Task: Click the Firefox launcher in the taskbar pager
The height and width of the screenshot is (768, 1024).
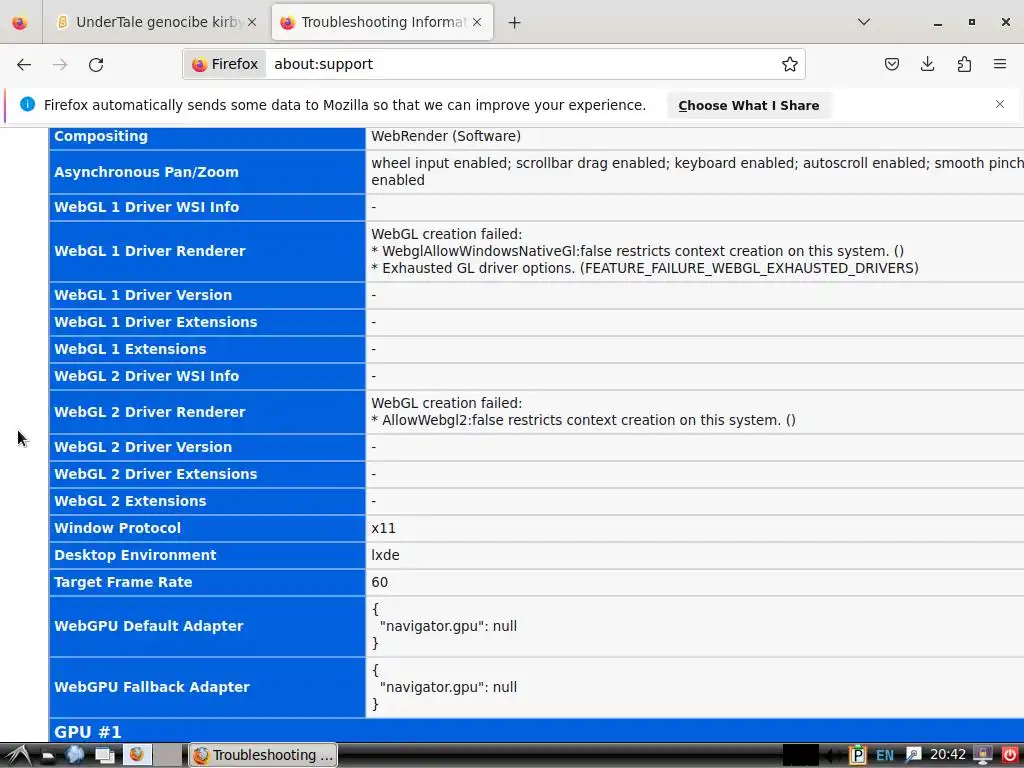Action: point(136,755)
